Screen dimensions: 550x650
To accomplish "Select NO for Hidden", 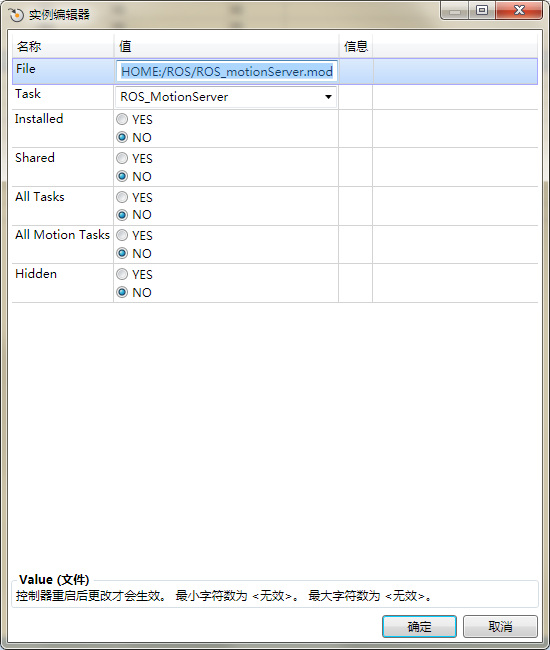I will click(x=122, y=292).
